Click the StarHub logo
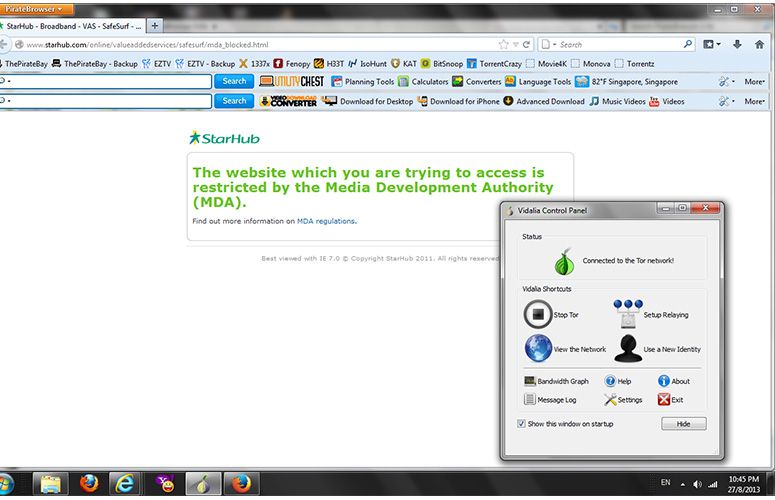This screenshot has width=775, height=500. pos(224,138)
